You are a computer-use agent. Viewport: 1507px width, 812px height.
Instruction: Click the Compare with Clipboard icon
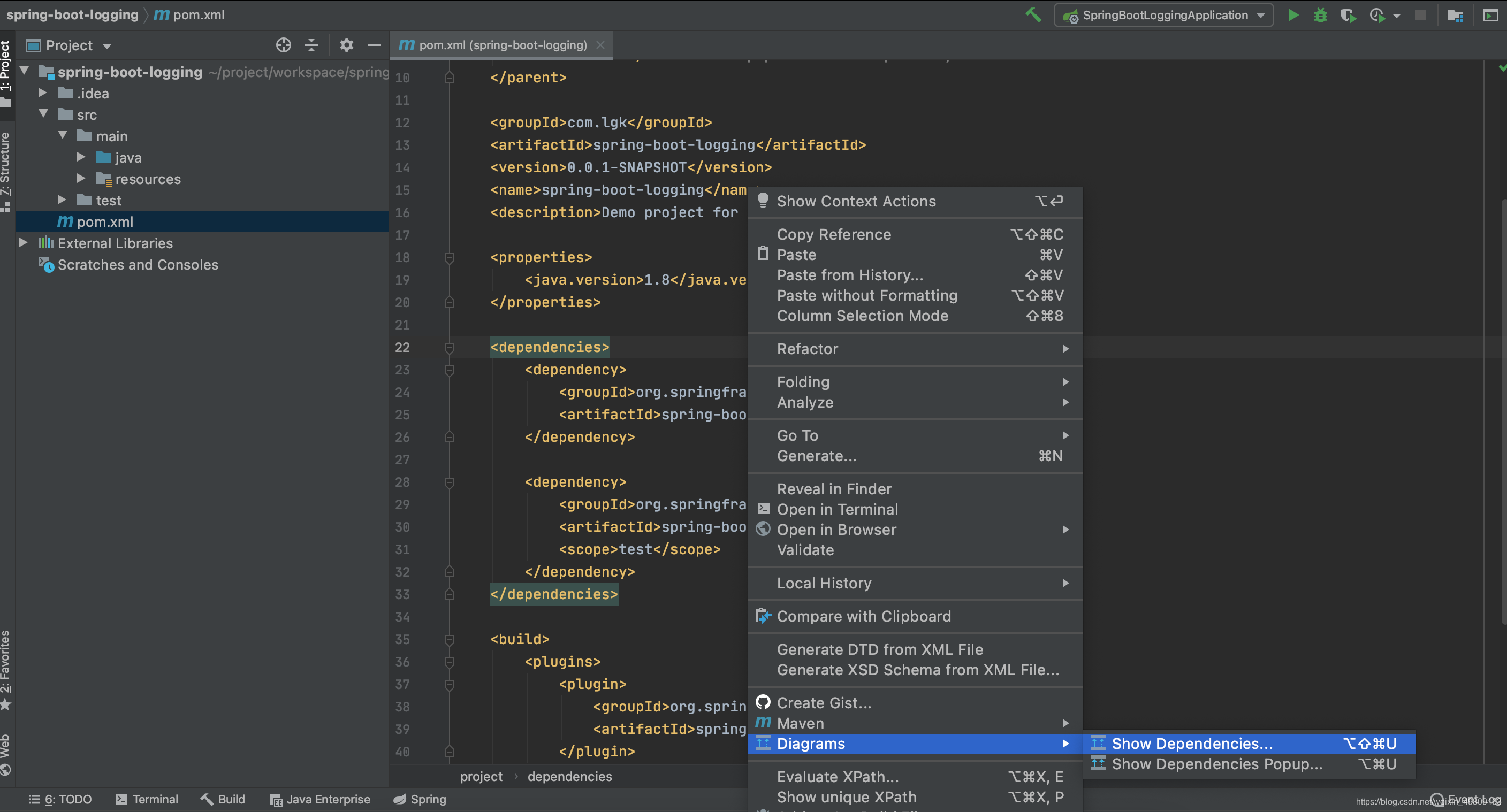click(x=763, y=616)
